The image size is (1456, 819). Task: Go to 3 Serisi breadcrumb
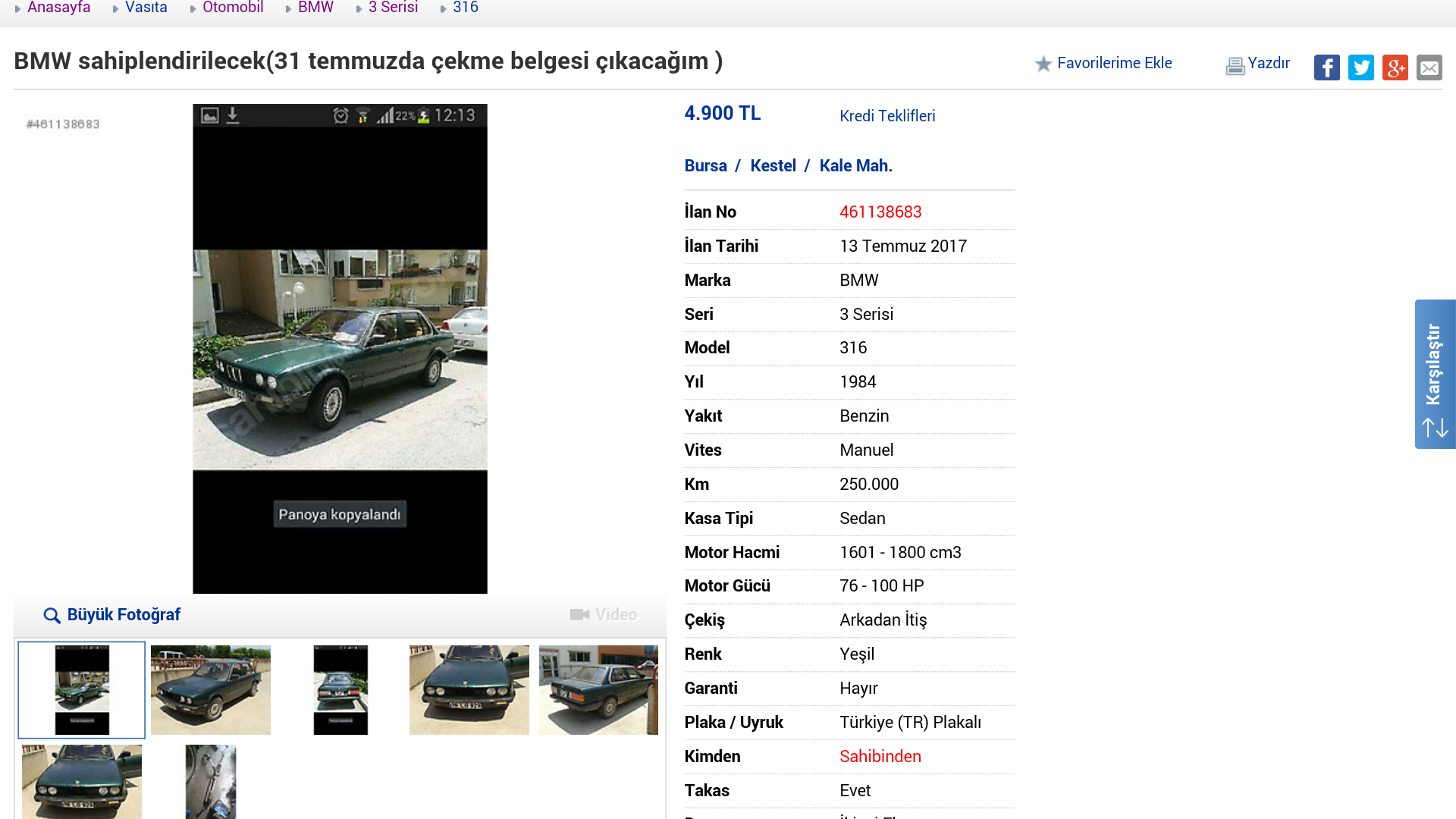pos(393,8)
